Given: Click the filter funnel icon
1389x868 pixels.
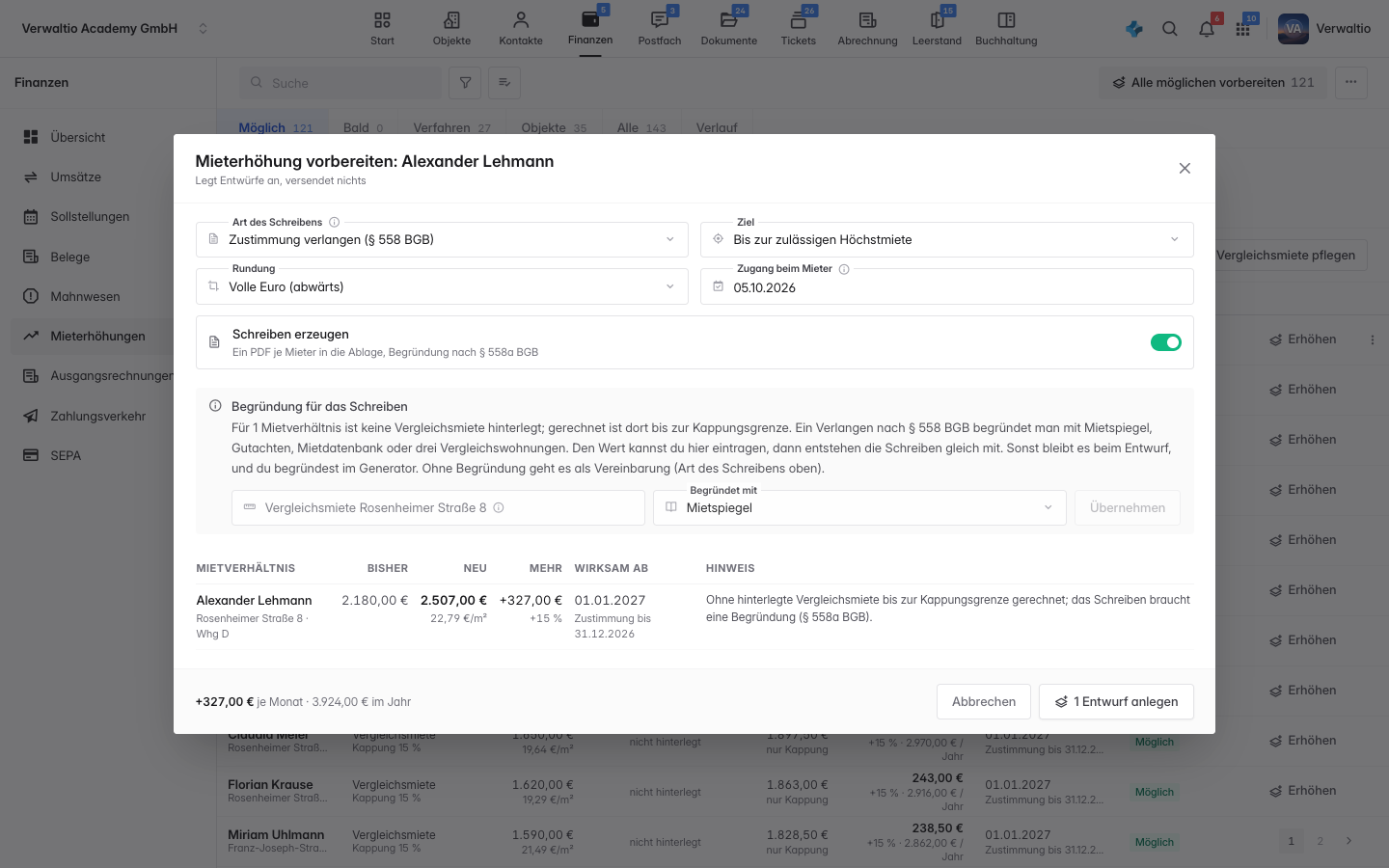Looking at the screenshot, I should (x=465, y=83).
